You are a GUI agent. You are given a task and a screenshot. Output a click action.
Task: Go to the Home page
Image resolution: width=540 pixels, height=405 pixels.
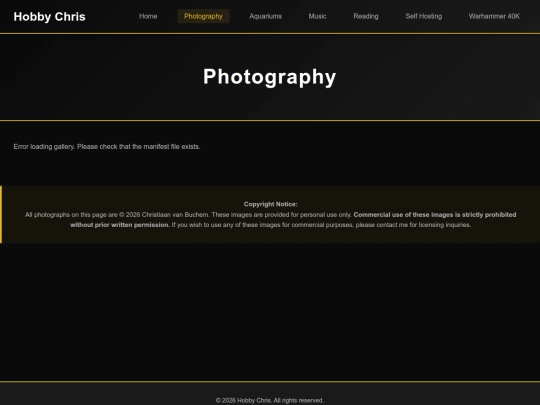pyautogui.click(x=148, y=16)
